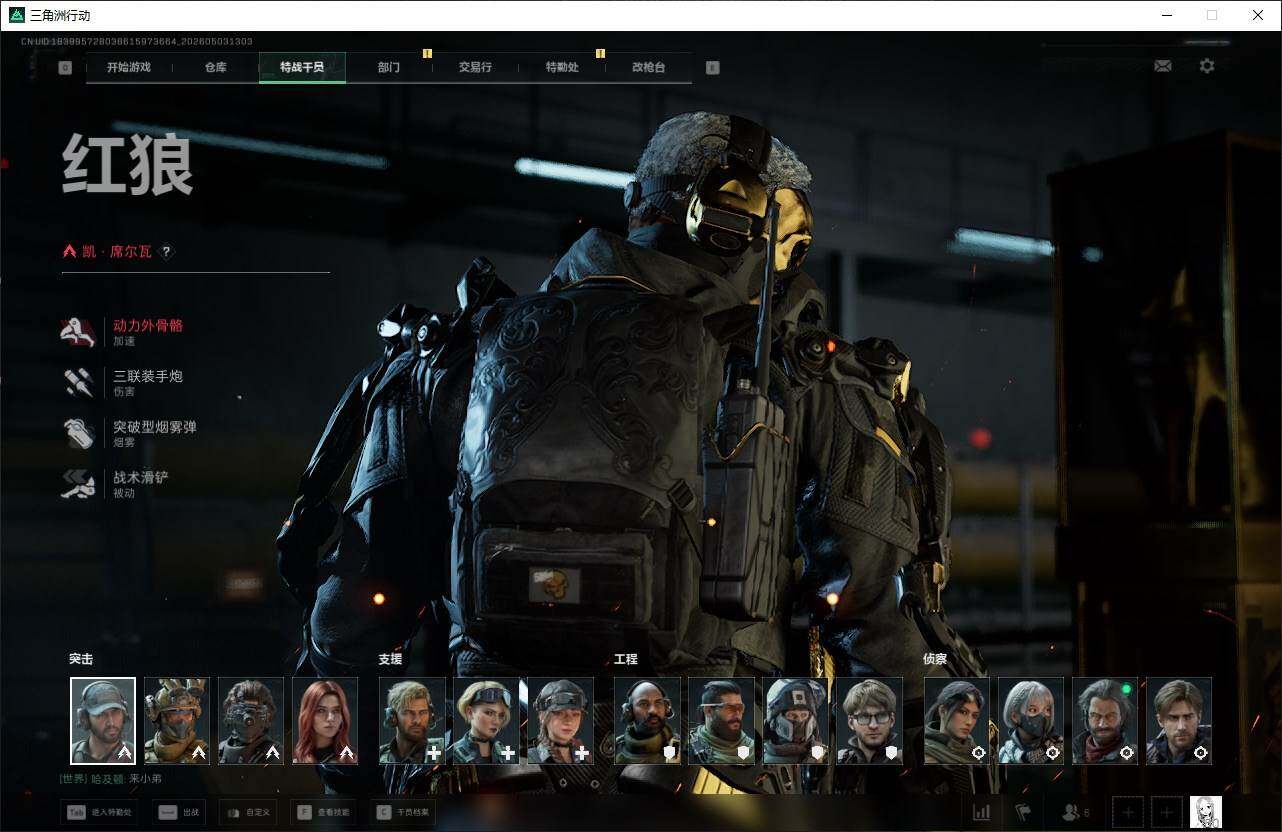Switch to the 开始游戏 tab
1282x832 pixels.
(x=129, y=68)
